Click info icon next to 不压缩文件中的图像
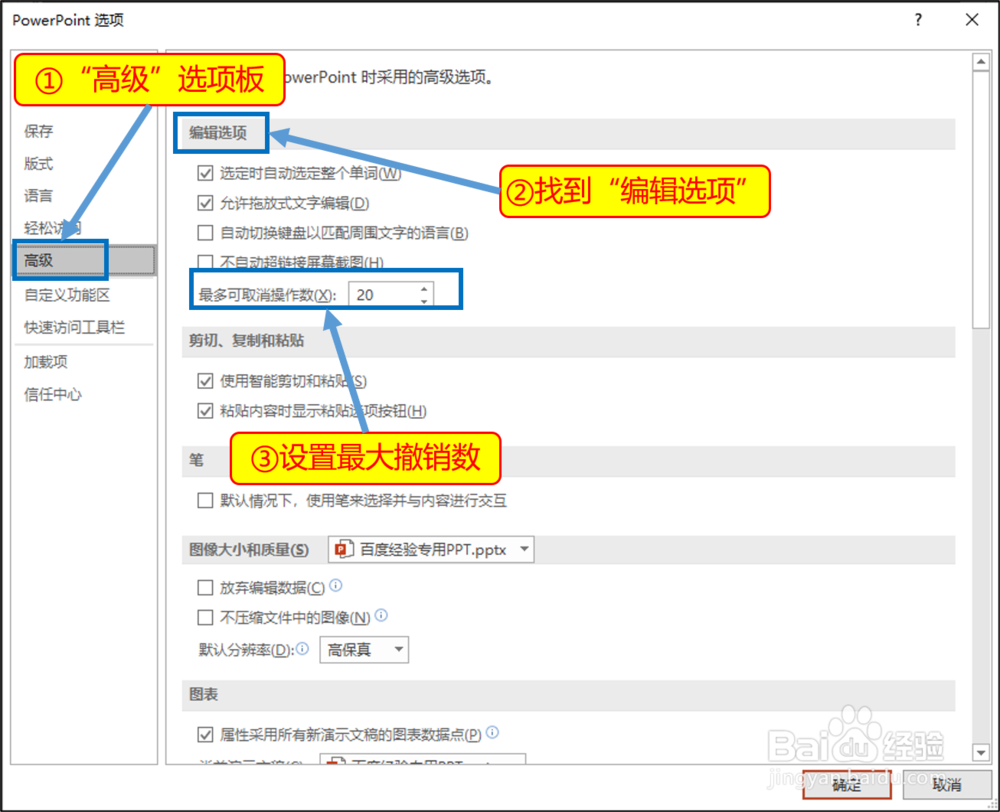The height and width of the screenshot is (812, 1000). 381,615
